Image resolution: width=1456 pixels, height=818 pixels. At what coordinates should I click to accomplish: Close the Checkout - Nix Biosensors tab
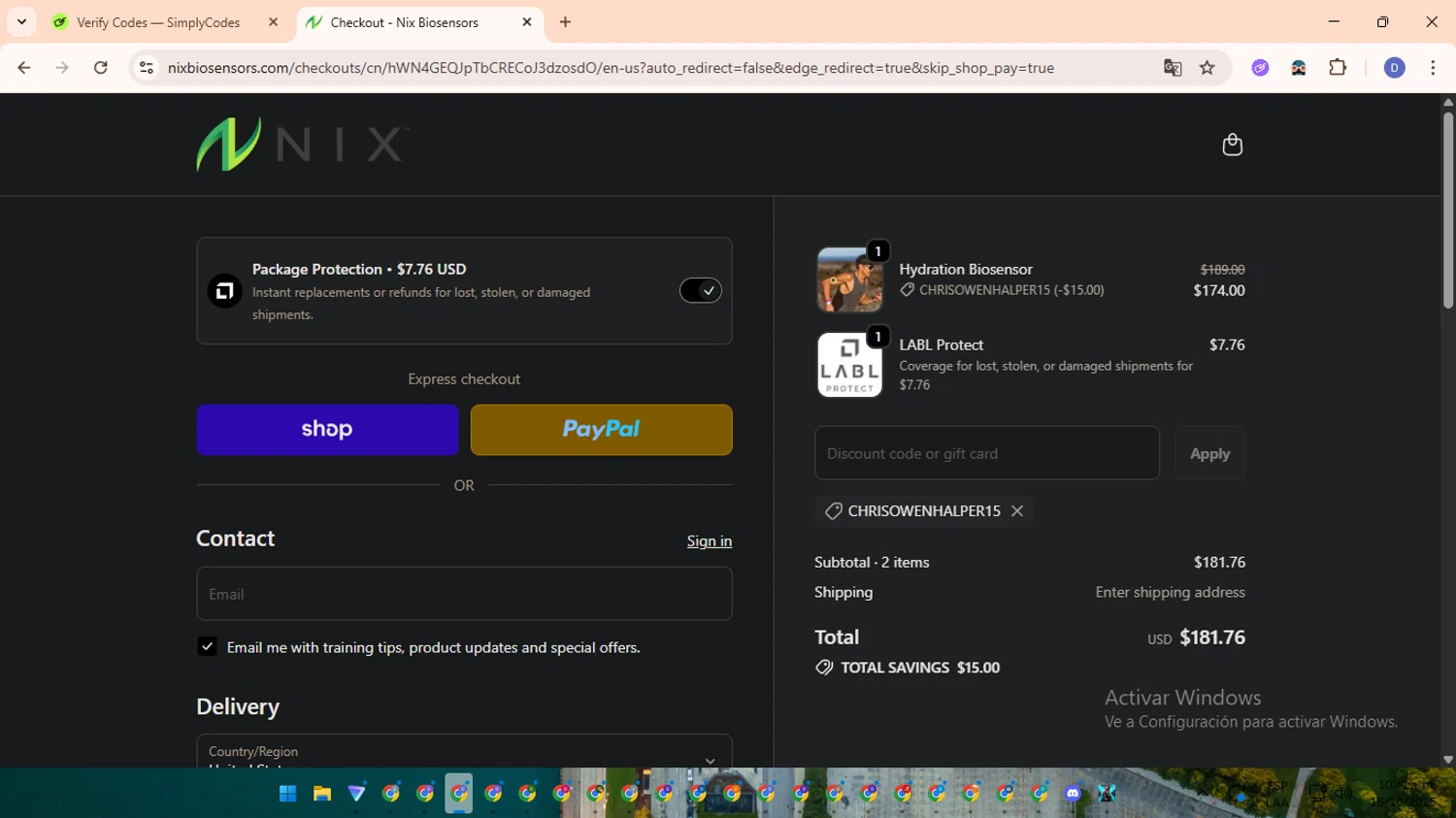527,22
